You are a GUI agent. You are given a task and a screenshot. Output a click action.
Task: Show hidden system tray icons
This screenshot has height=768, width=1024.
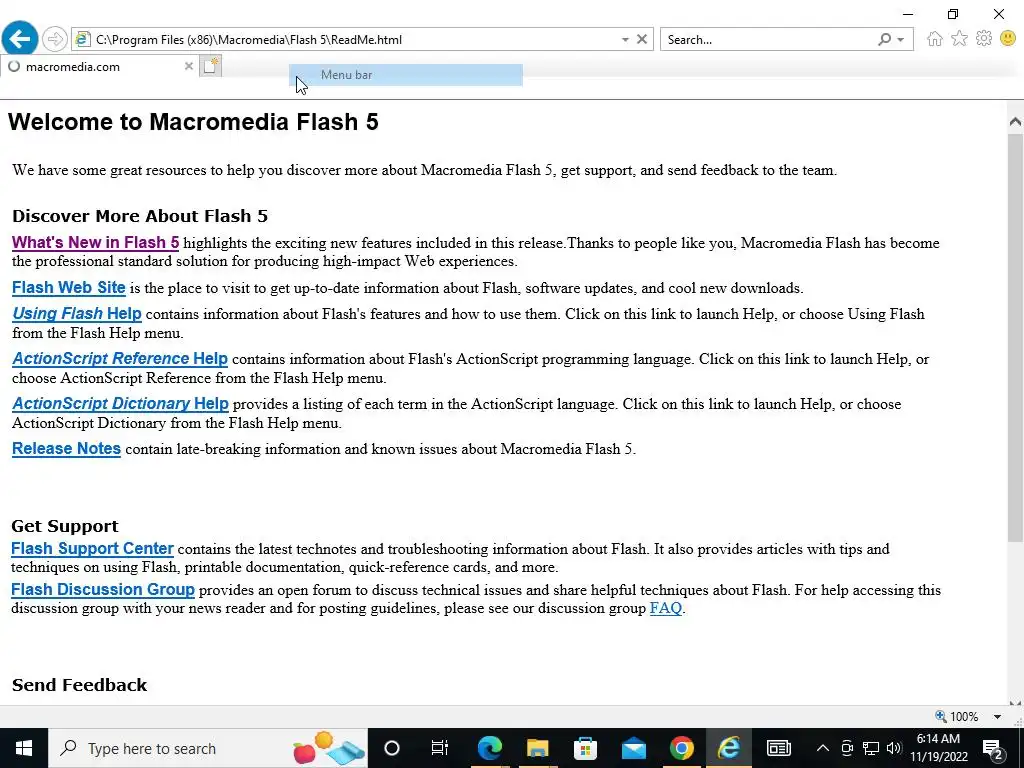[823, 748]
